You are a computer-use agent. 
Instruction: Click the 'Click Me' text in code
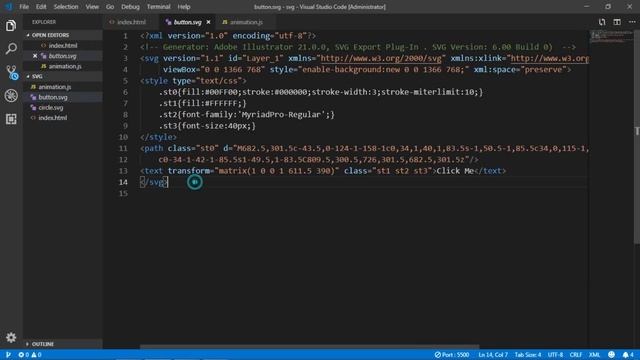(455, 171)
